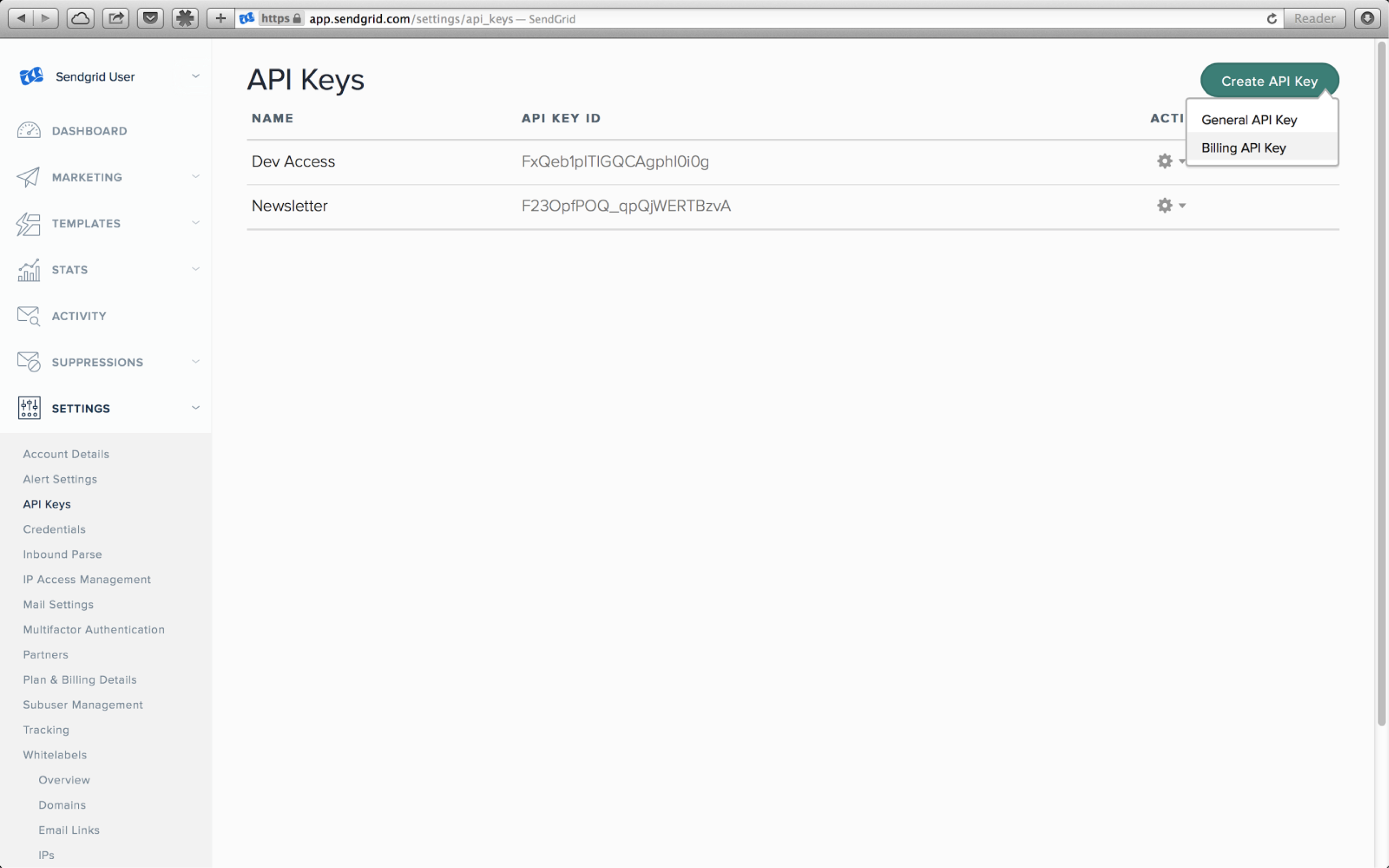
Task: Select General API Key option
Action: [1249, 120]
